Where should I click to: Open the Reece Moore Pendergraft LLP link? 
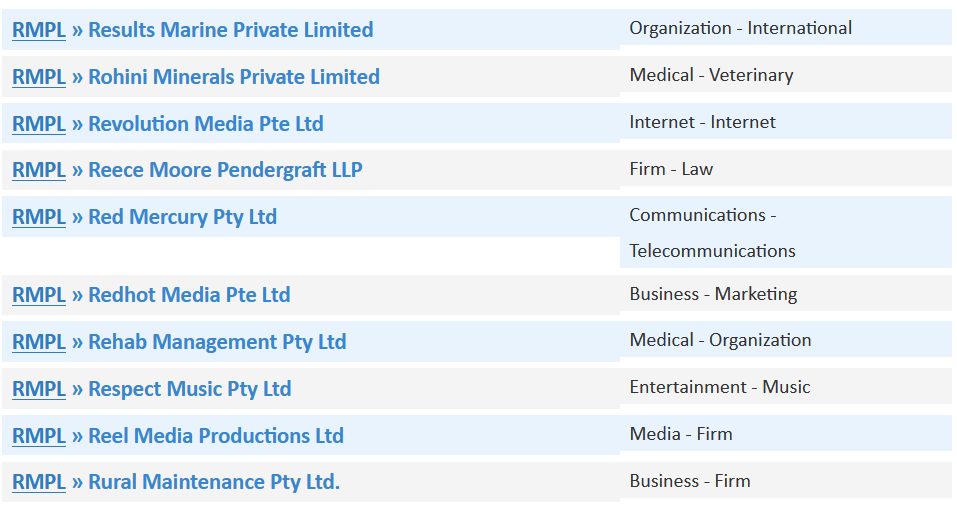[x=225, y=170]
